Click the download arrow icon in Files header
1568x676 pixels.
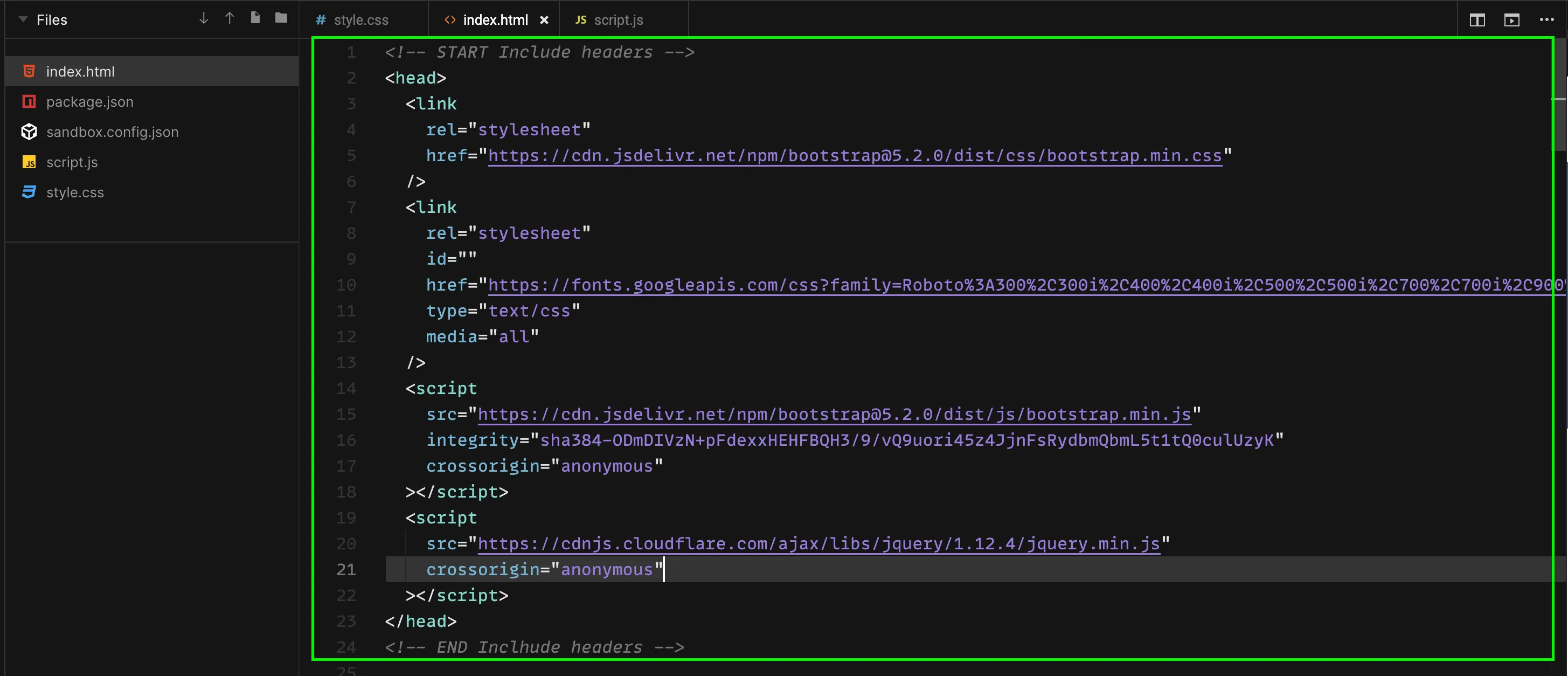tap(204, 19)
